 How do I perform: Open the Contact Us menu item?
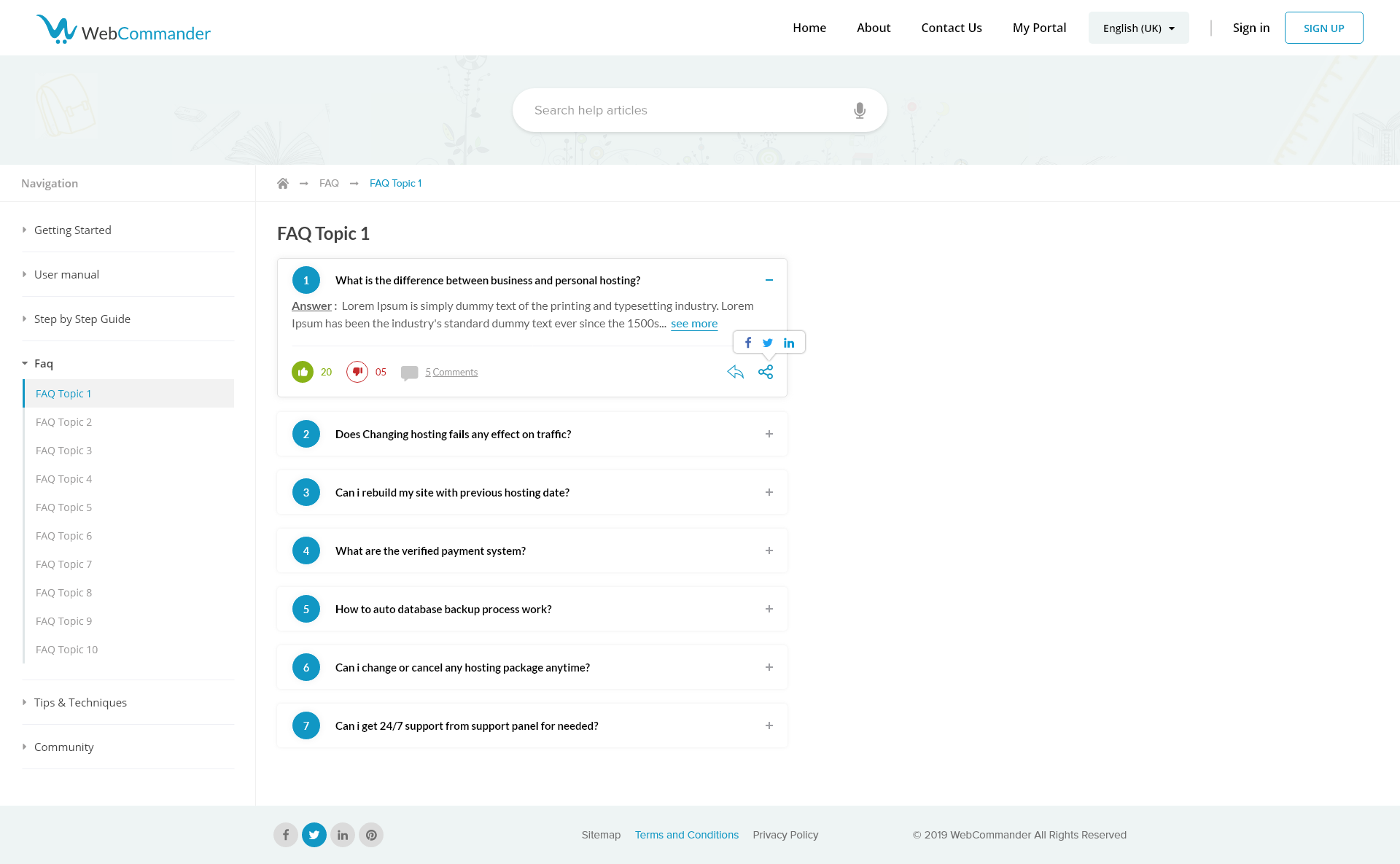point(951,28)
